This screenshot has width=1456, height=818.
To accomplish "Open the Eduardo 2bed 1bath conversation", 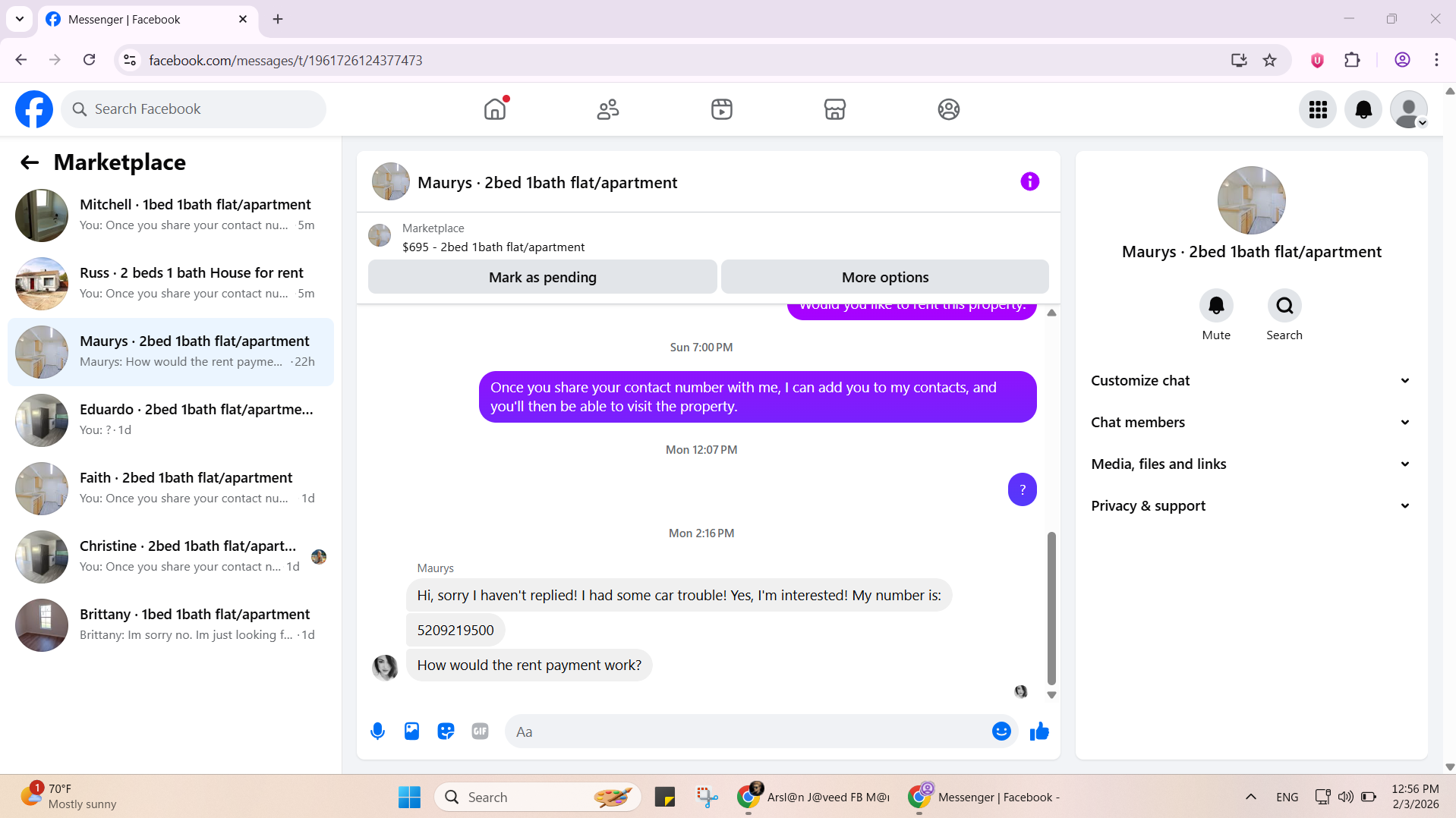I will tap(171, 420).
